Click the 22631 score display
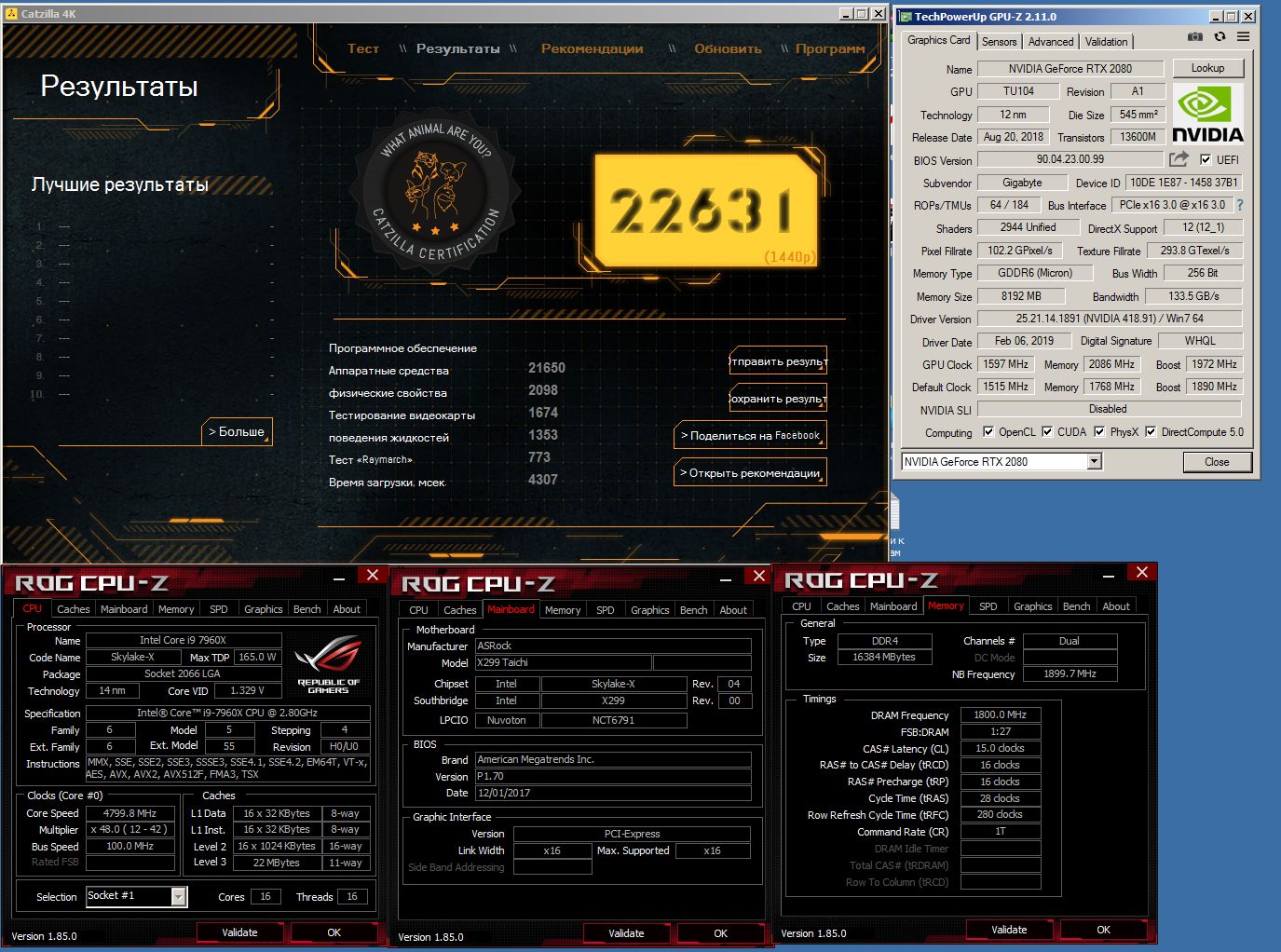This screenshot has height=952, width=1281. point(705,211)
